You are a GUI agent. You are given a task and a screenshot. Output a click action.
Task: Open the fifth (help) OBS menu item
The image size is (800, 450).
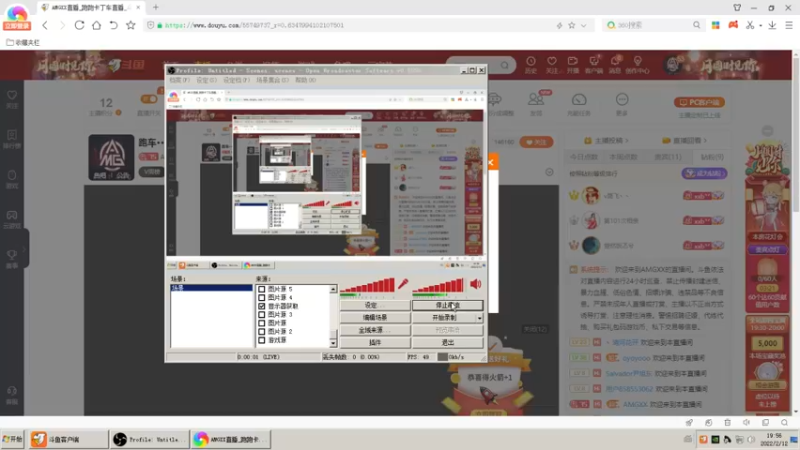point(305,80)
